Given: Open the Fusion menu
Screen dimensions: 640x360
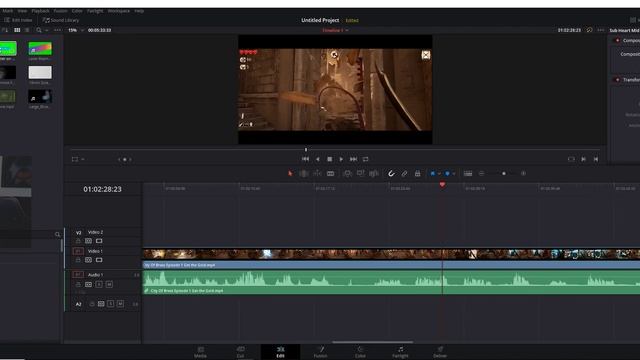Looking at the screenshot, I should tap(60, 11).
